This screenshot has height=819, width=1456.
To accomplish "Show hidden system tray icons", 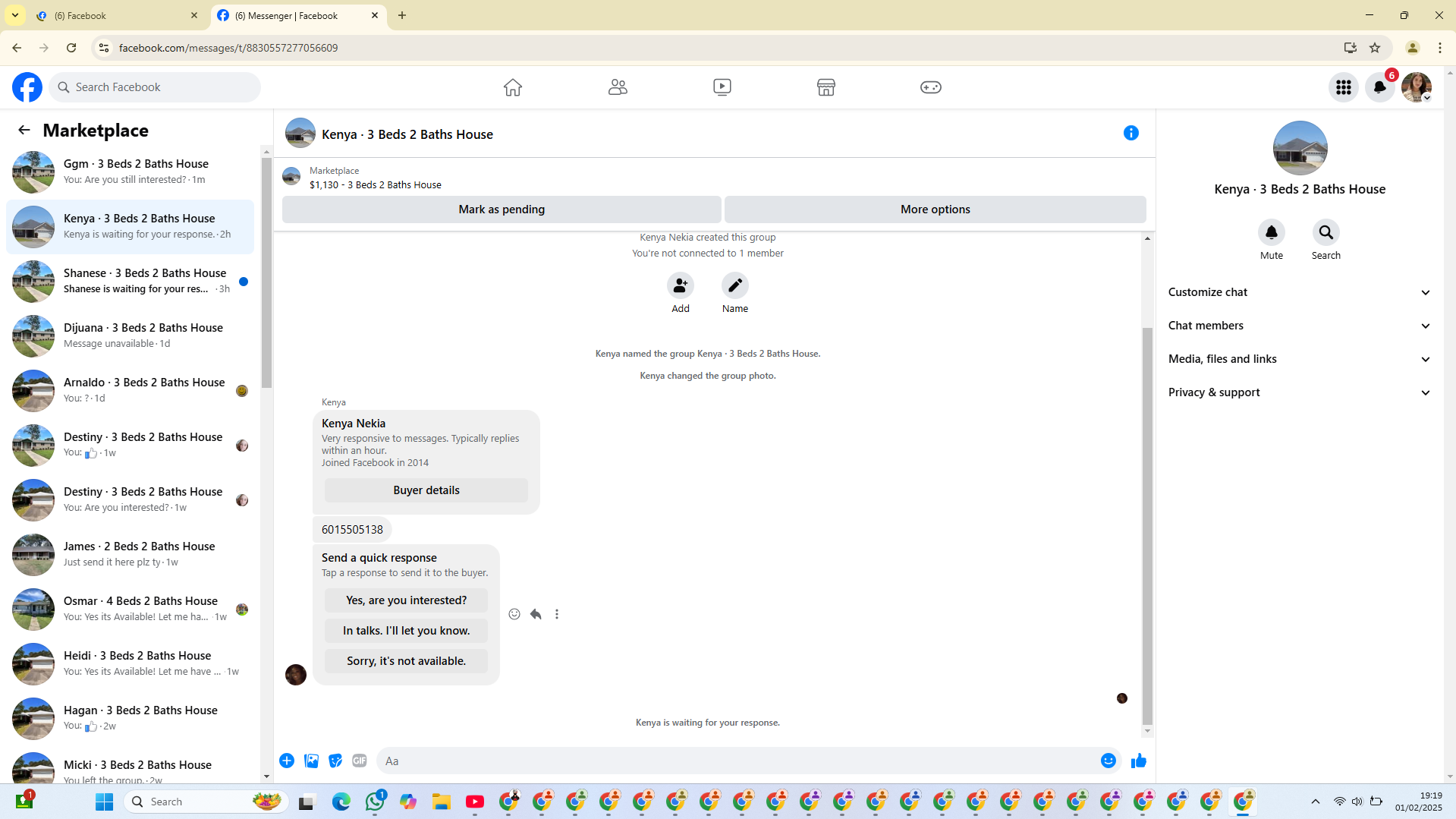I will coord(1316,802).
